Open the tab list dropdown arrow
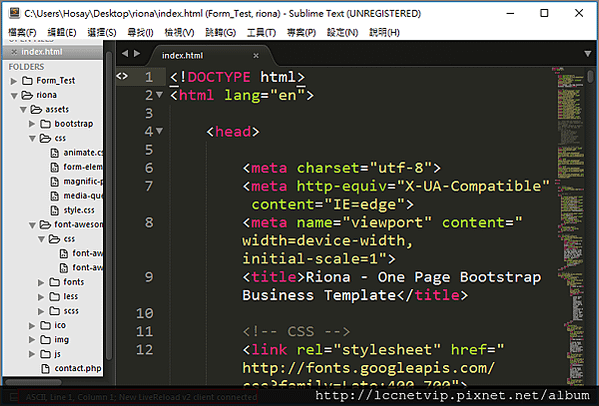This screenshot has height=406, width=599. 588,54
